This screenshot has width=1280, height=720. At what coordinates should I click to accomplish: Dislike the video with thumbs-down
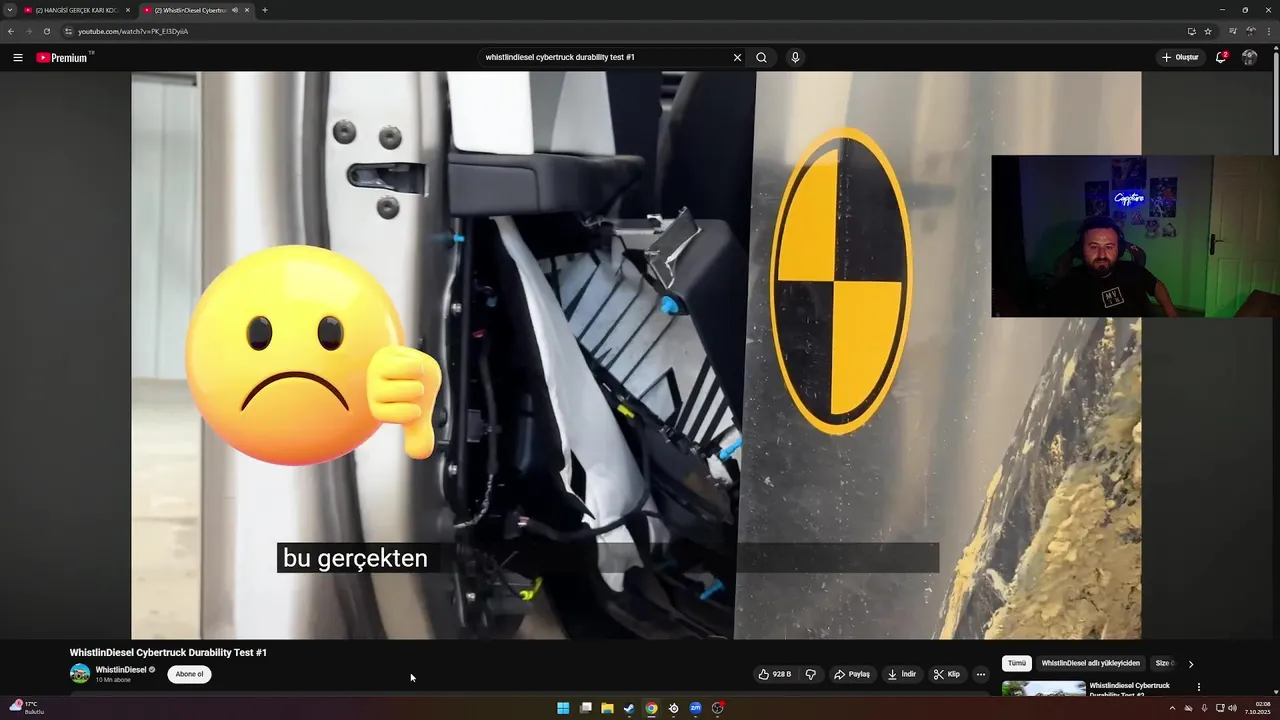(811, 674)
